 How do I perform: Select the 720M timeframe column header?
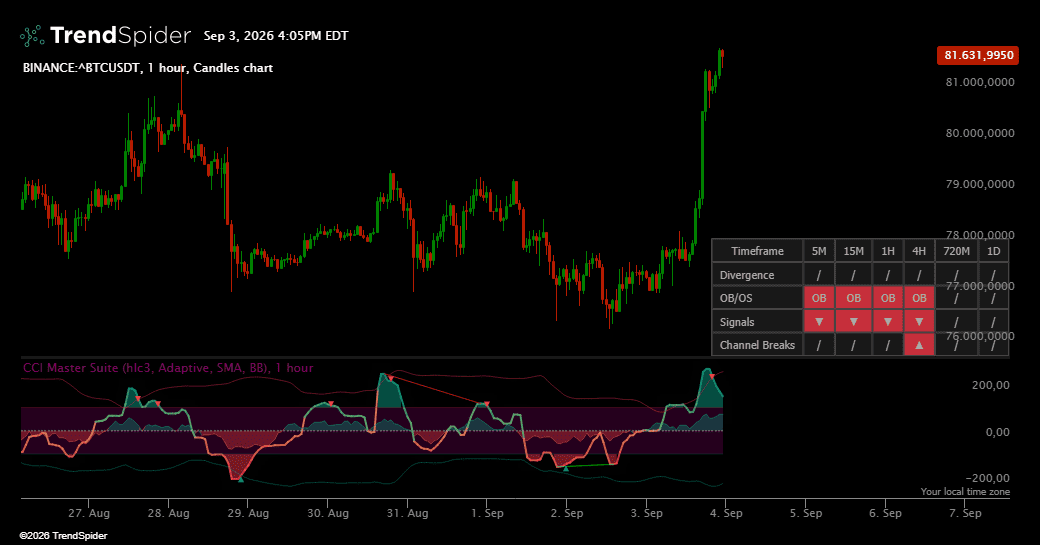point(956,251)
